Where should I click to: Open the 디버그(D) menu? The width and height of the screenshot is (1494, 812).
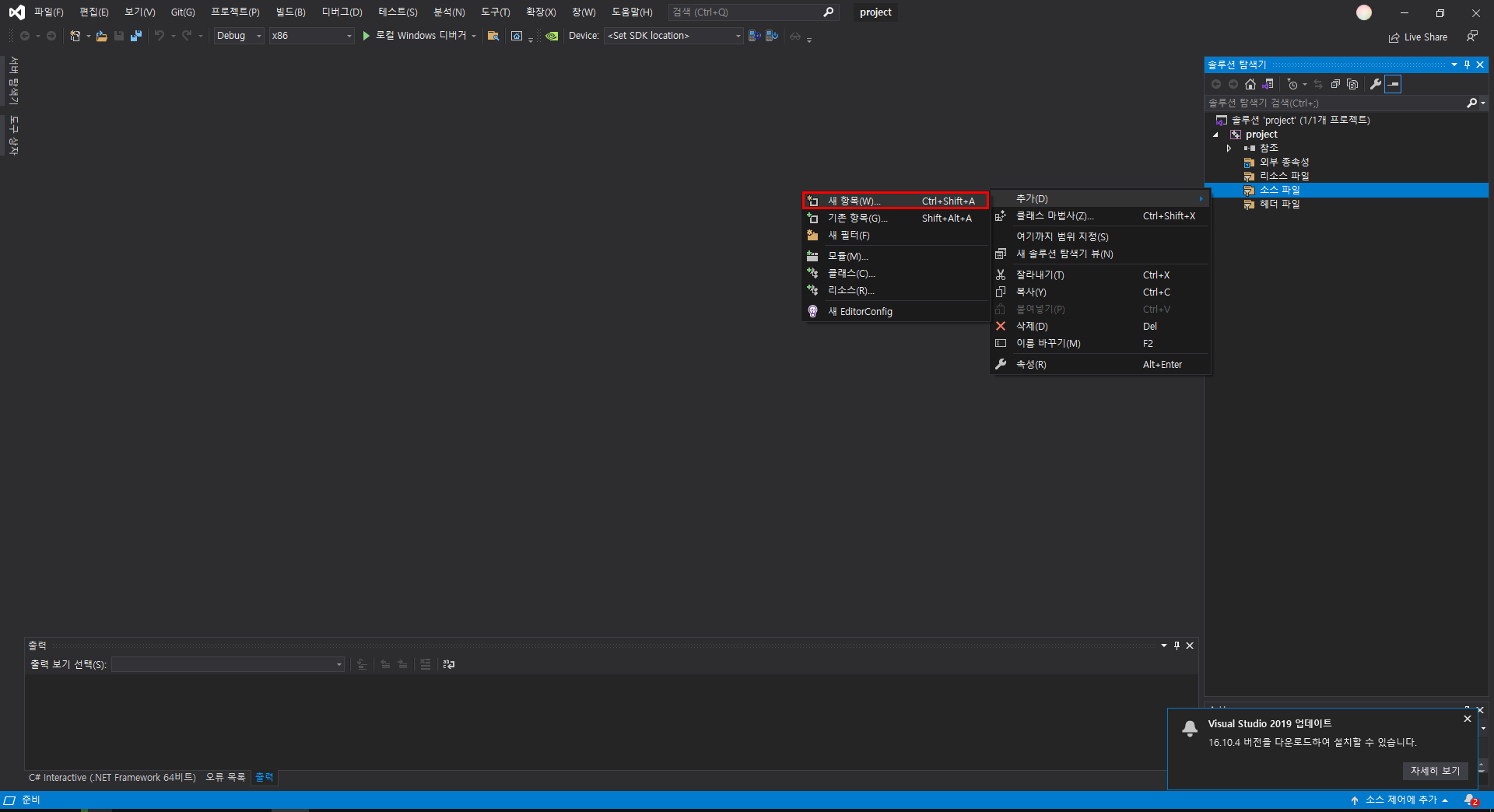[x=342, y=12]
